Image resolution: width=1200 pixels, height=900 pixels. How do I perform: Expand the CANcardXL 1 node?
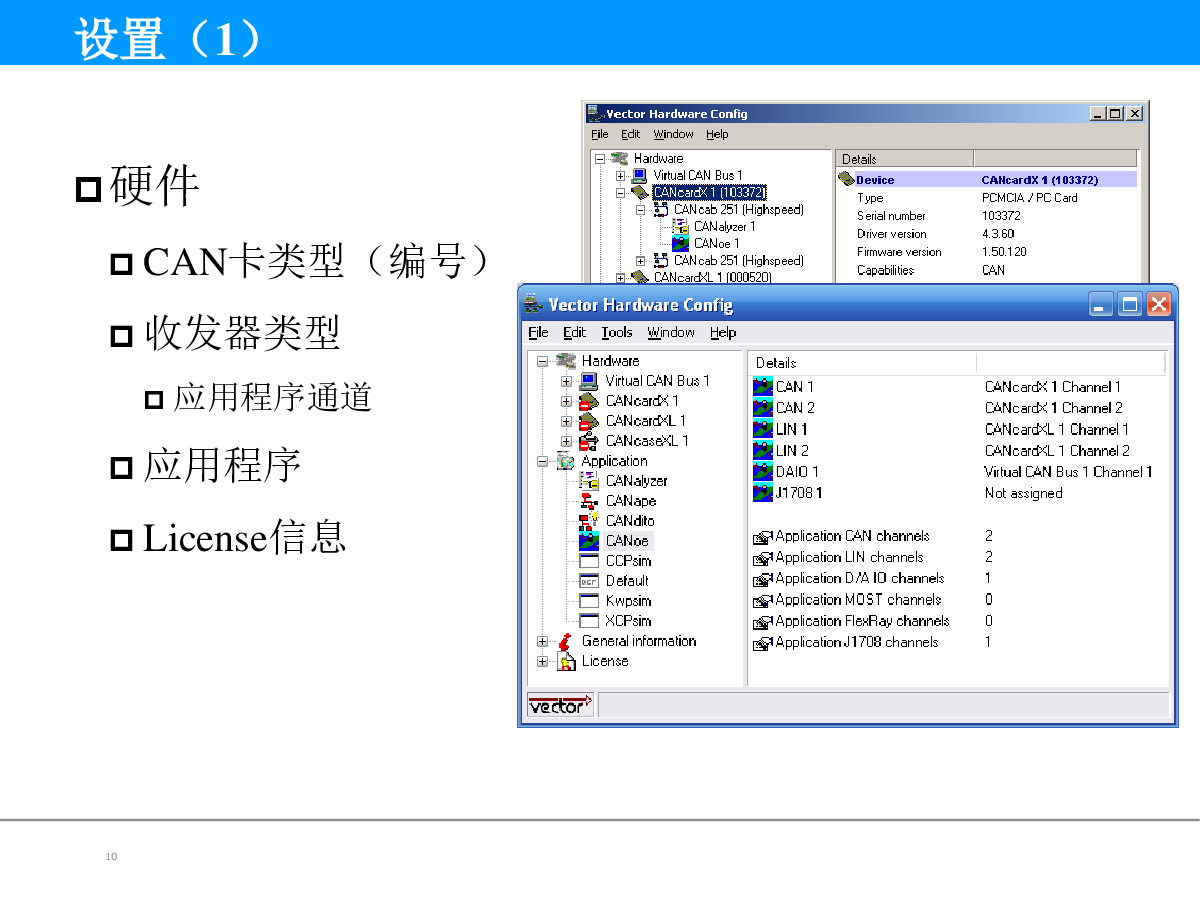(566, 421)
